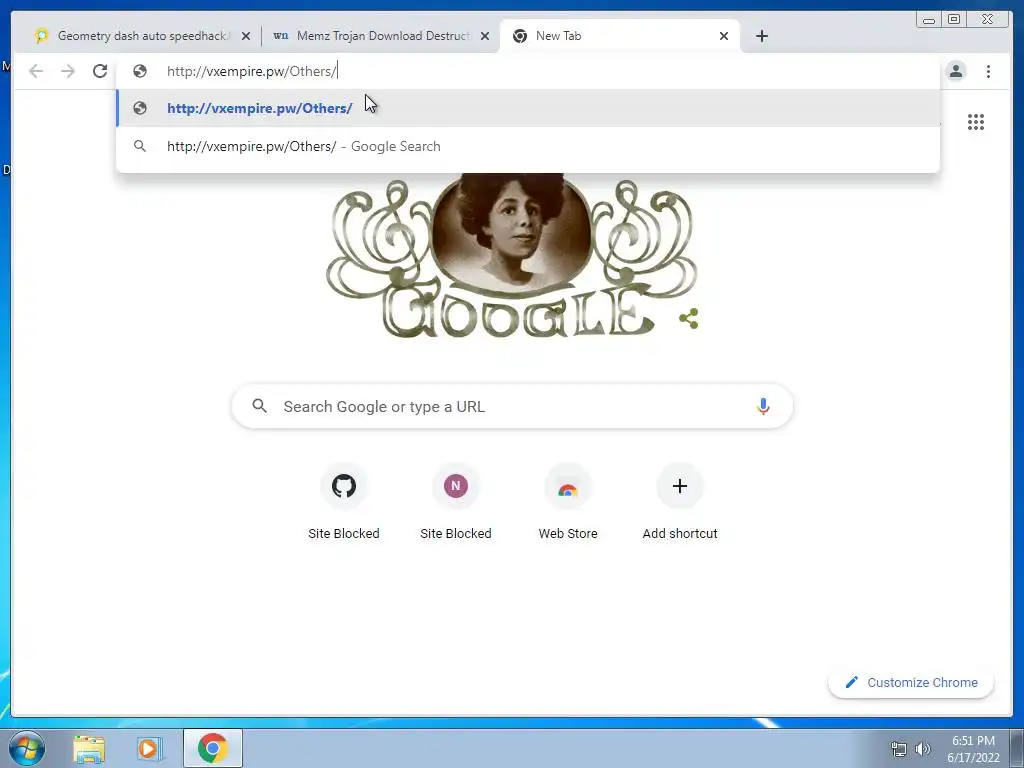Click the browser back arrow
The width and height of the screenshot is (1024, 768).
click(36, 71)
